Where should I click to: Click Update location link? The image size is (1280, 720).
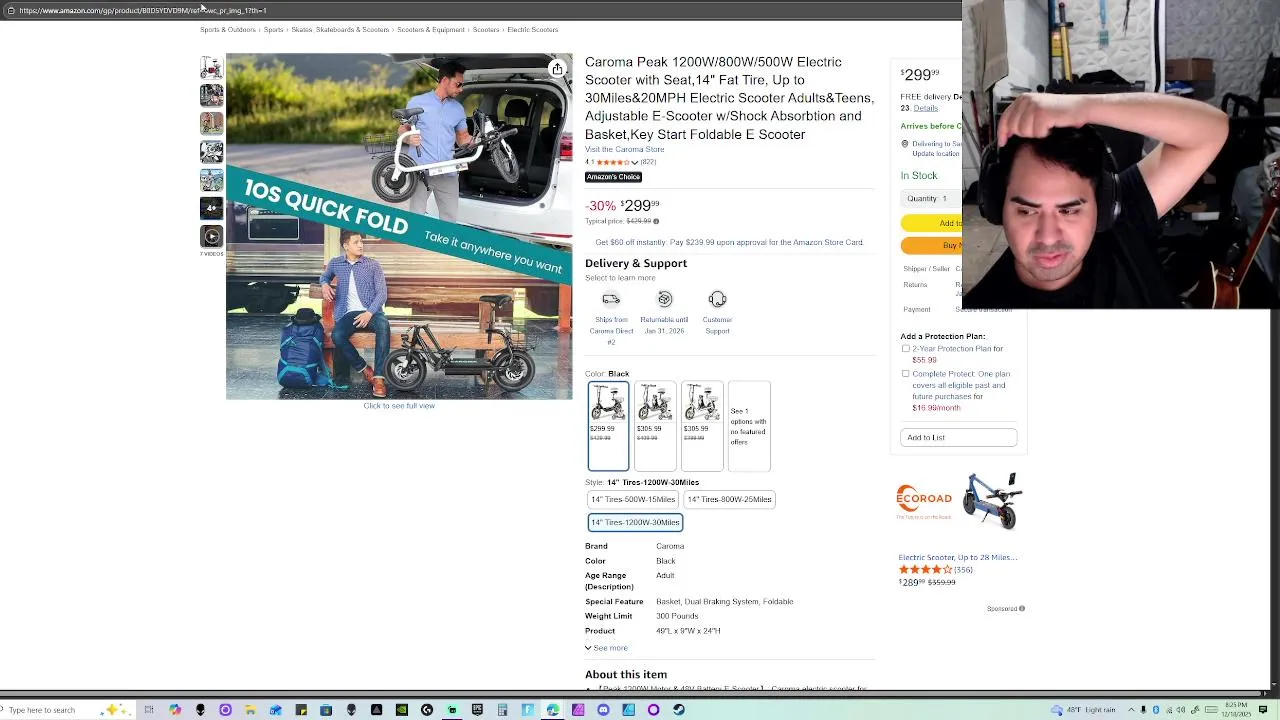(x=936, y=154)
